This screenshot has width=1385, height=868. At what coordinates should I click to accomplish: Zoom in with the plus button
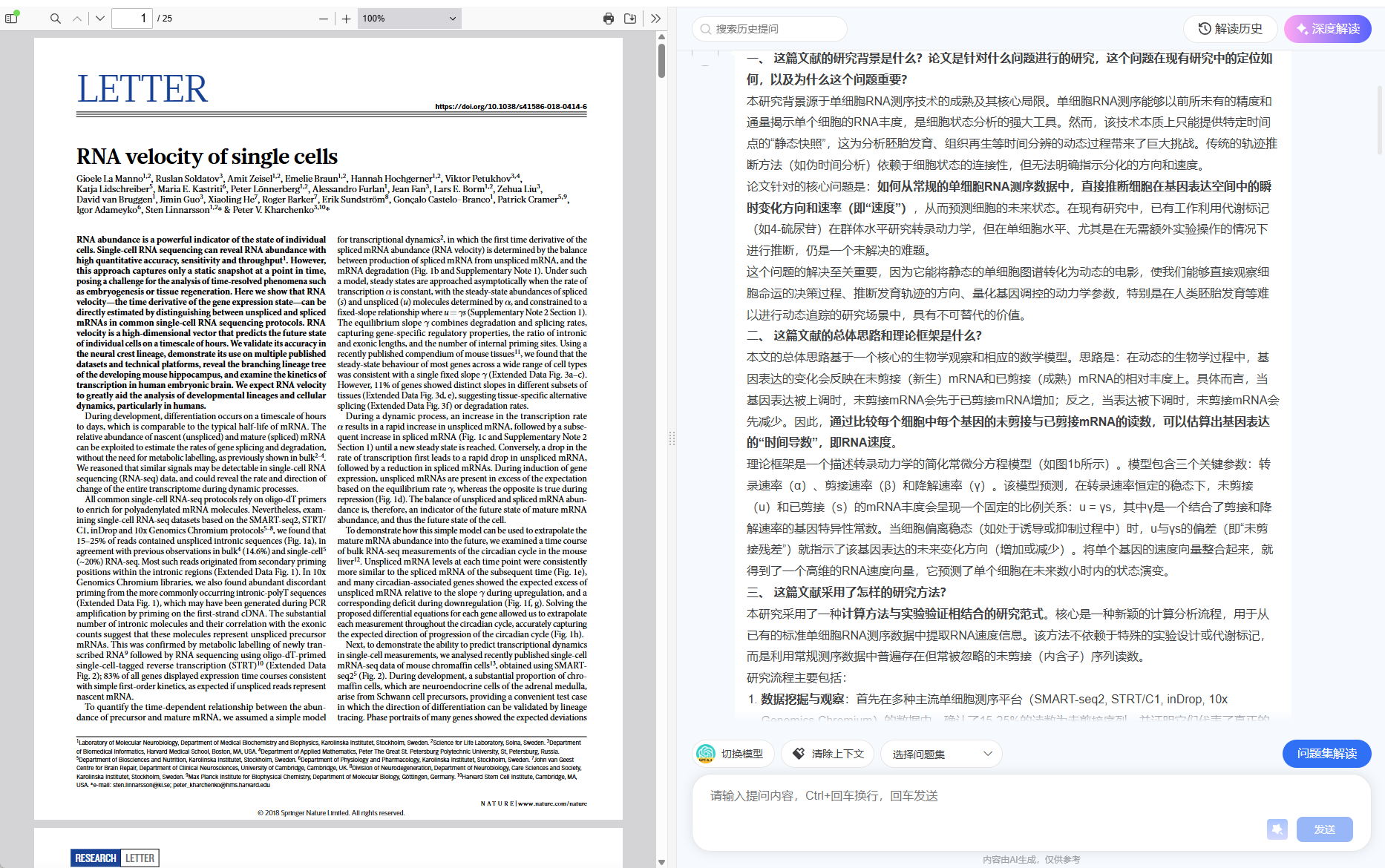point(346,19)
